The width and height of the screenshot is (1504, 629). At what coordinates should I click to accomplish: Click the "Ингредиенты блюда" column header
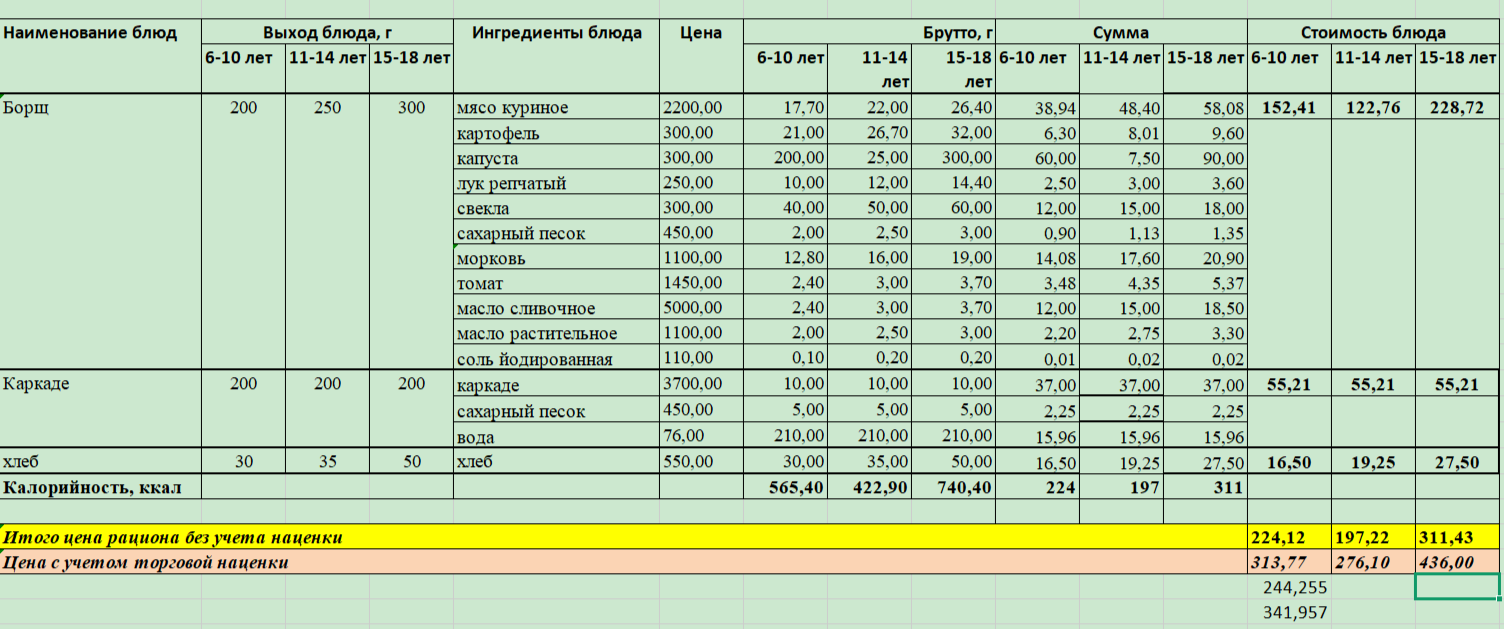click(557, 33)
